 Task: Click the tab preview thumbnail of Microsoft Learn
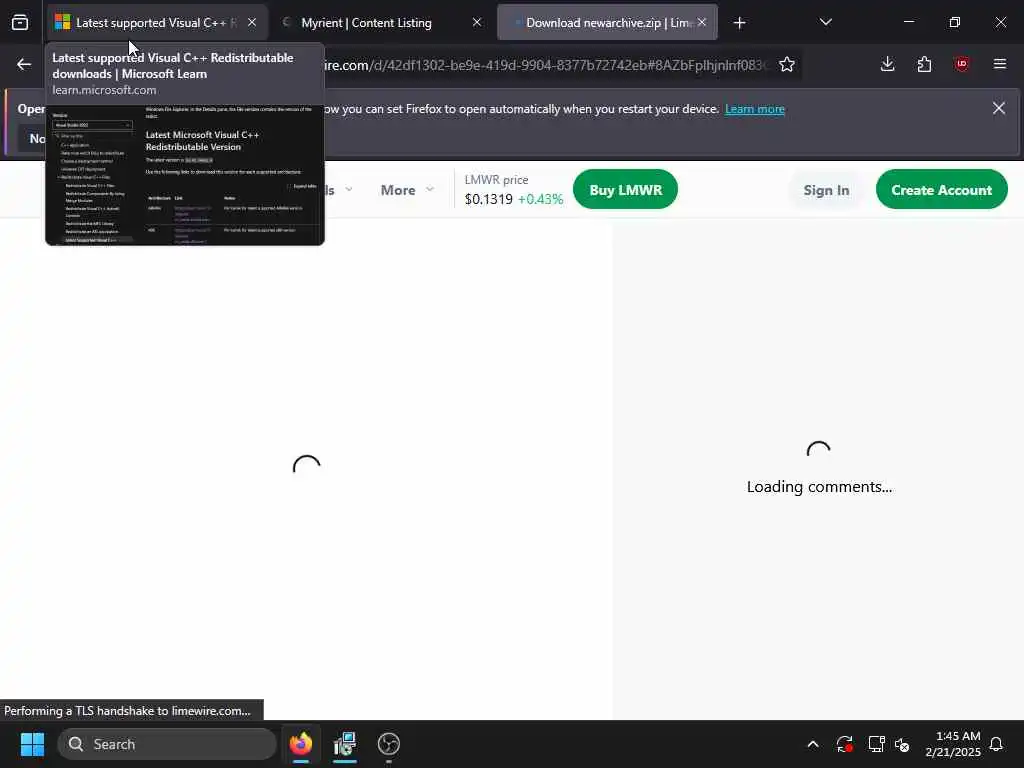185,175
